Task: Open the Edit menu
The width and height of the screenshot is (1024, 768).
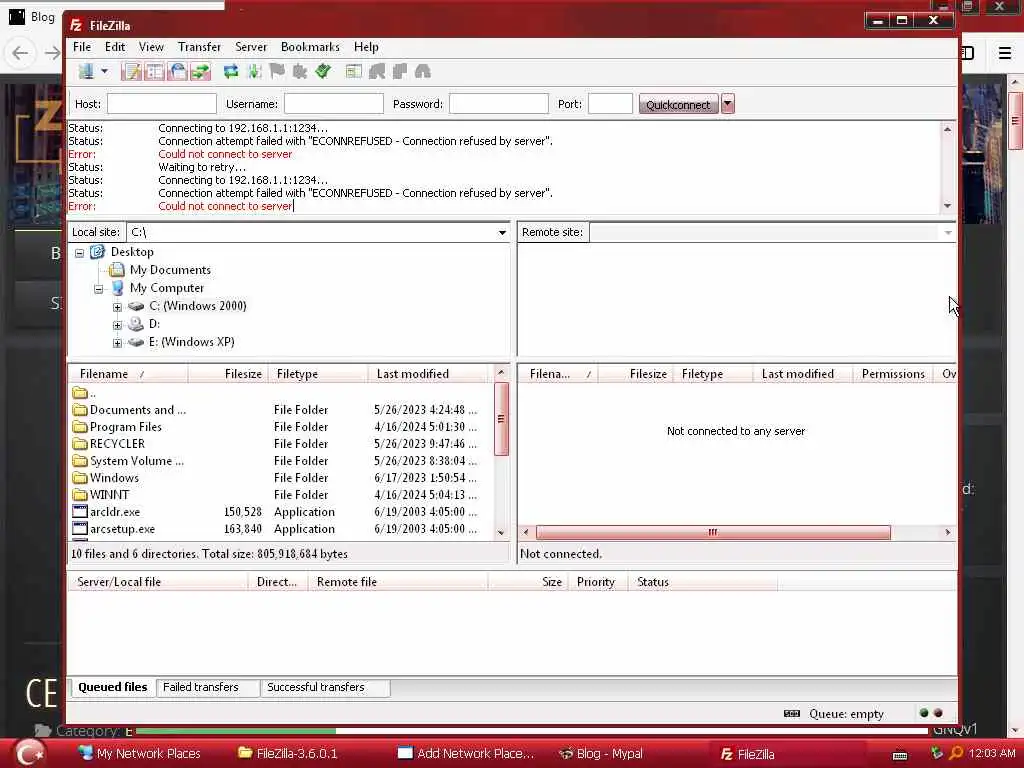Action: pyautogui.click(x=115, y=47)
